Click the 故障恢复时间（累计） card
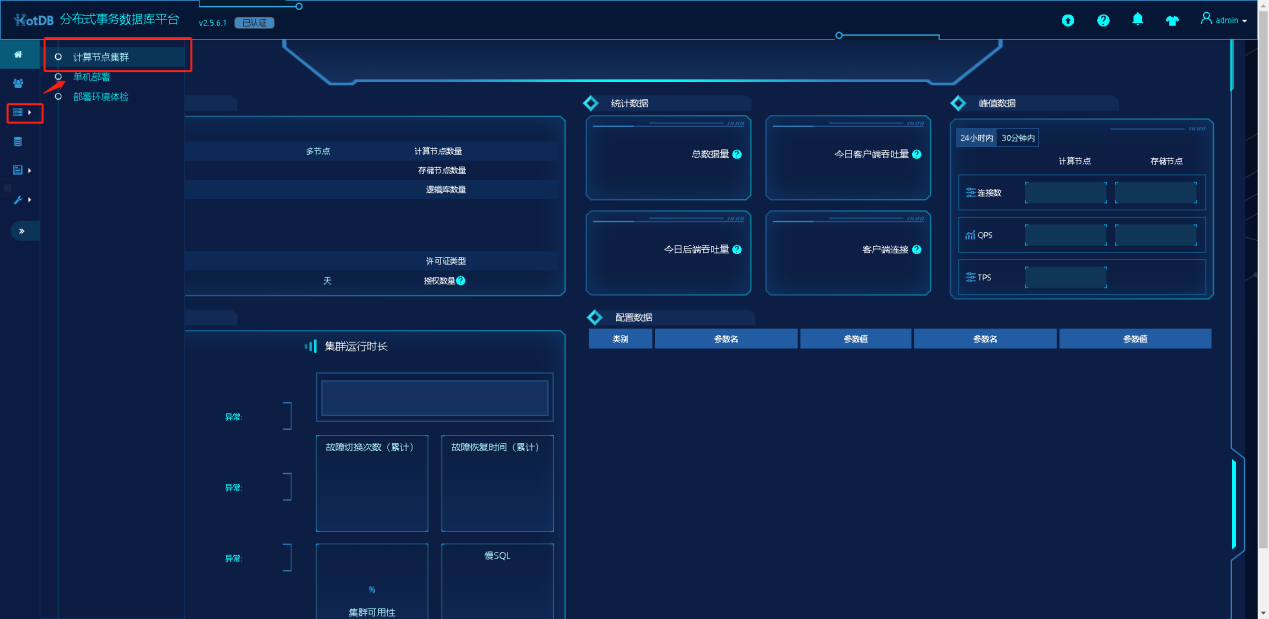 click(x=497, y=483)
